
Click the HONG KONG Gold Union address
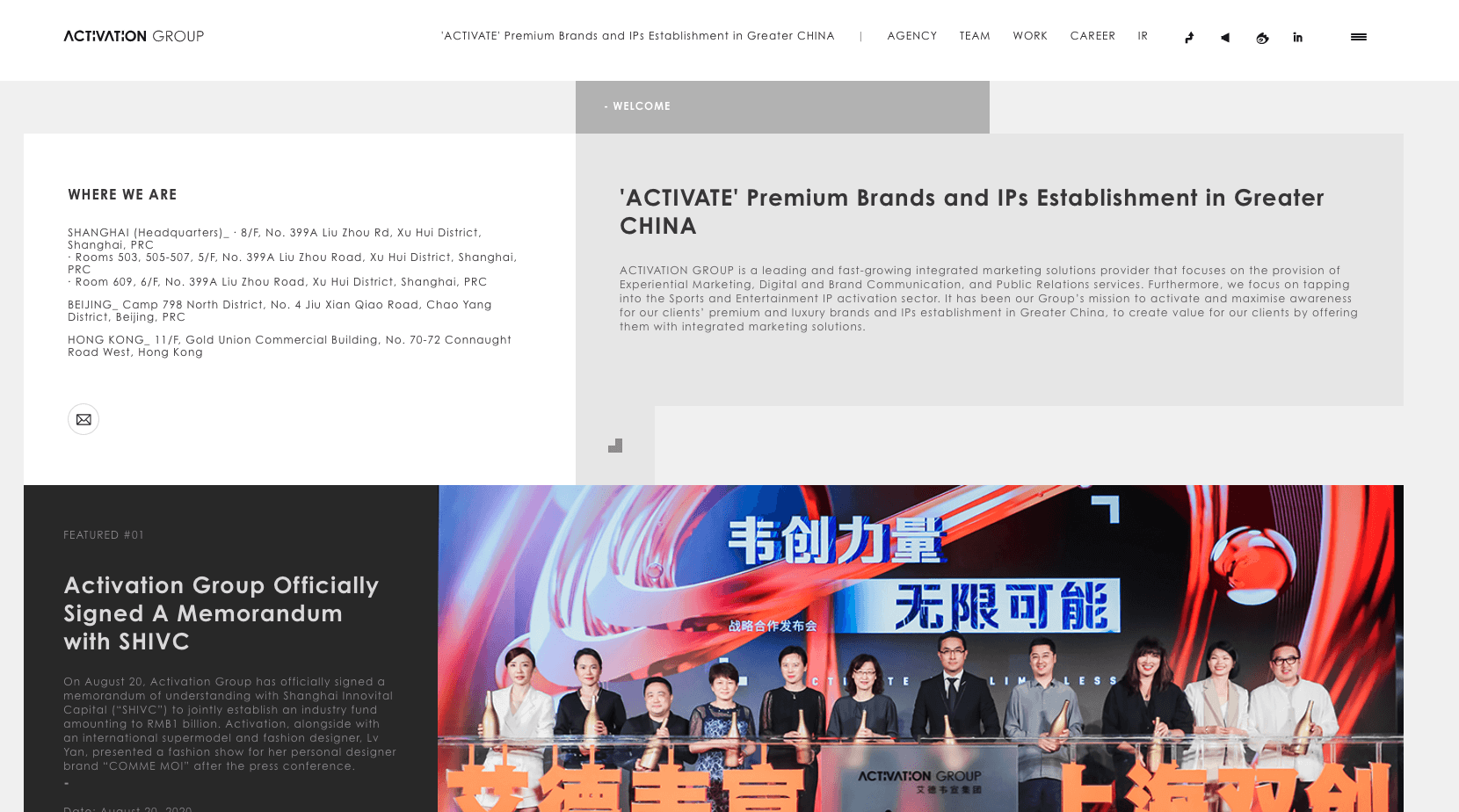(x=289, y=345)
